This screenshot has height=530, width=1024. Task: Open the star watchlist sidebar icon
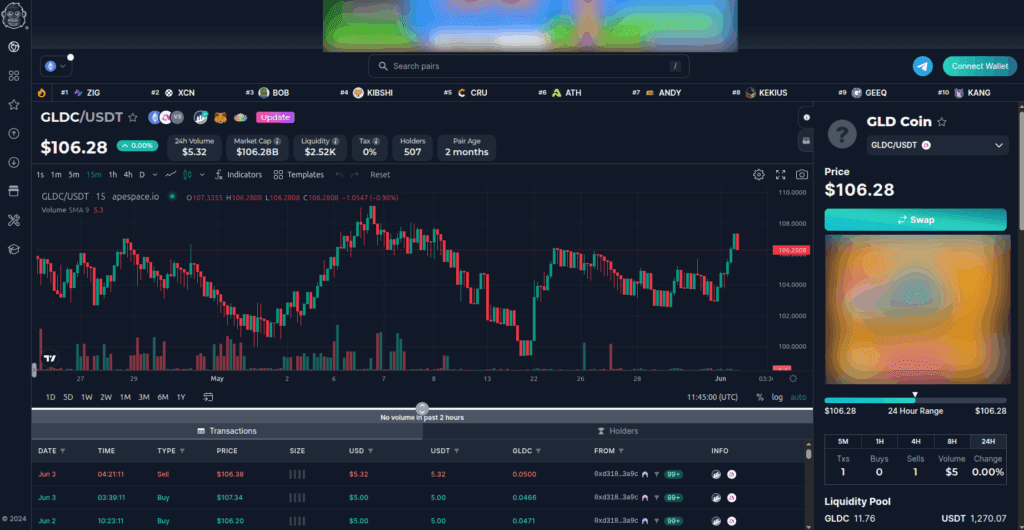pyautogui.click(x=14, y=104)
